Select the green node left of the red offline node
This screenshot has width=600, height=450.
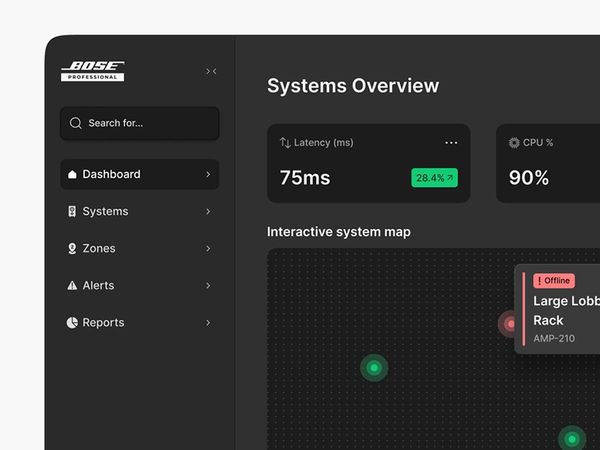click(374, 368)
